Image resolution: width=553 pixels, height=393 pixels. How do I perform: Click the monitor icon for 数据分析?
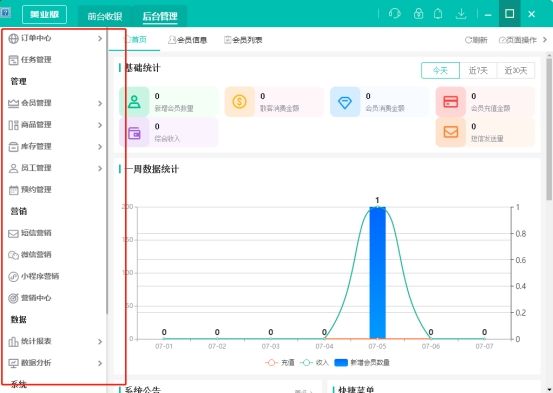[13, 363]
